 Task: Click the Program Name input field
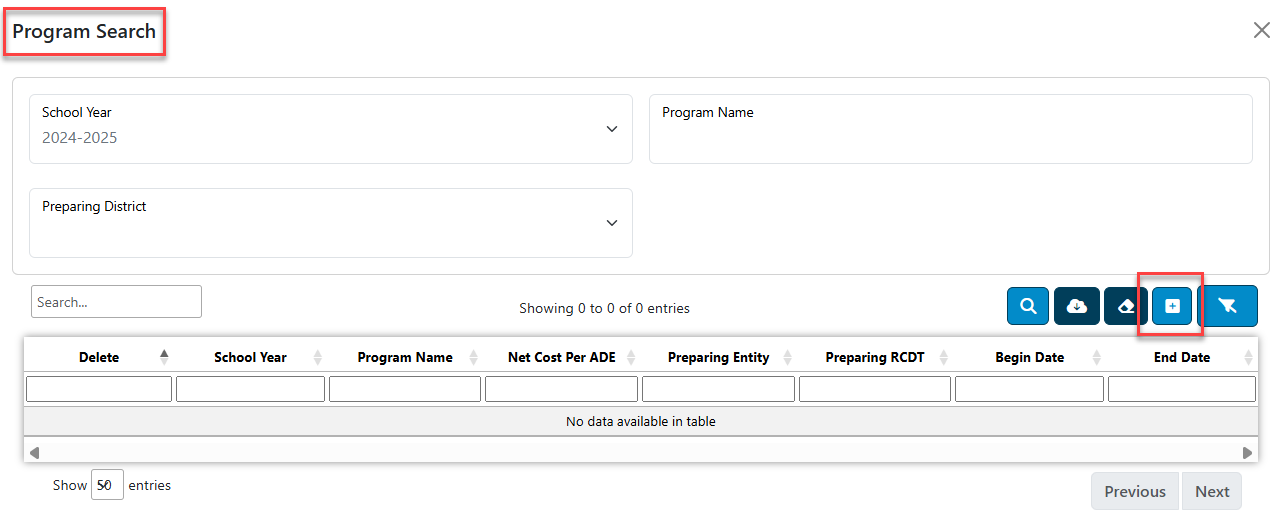pyautogui.click(x=951, y=129)
